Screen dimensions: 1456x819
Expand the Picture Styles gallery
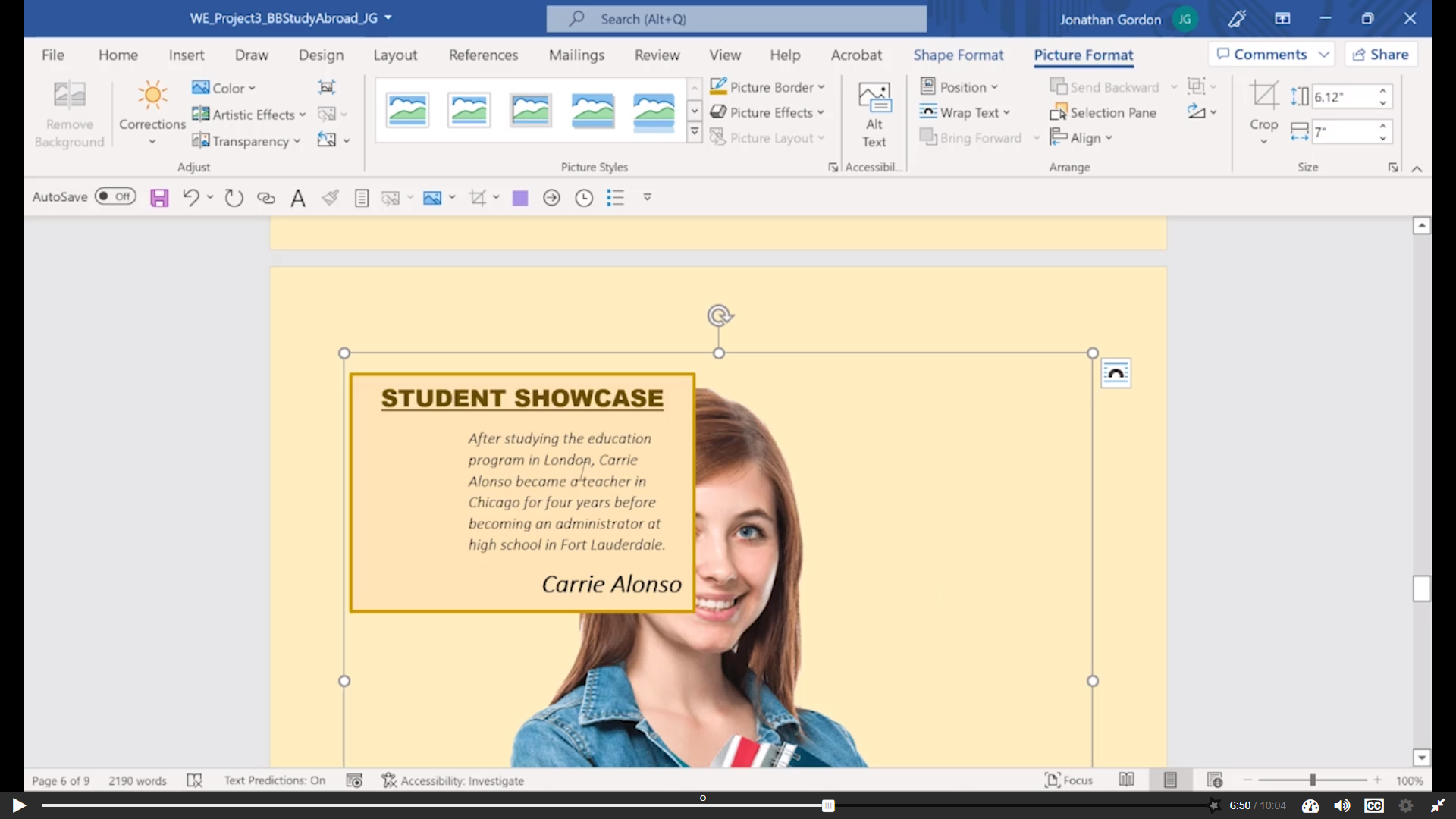[694, 133]
